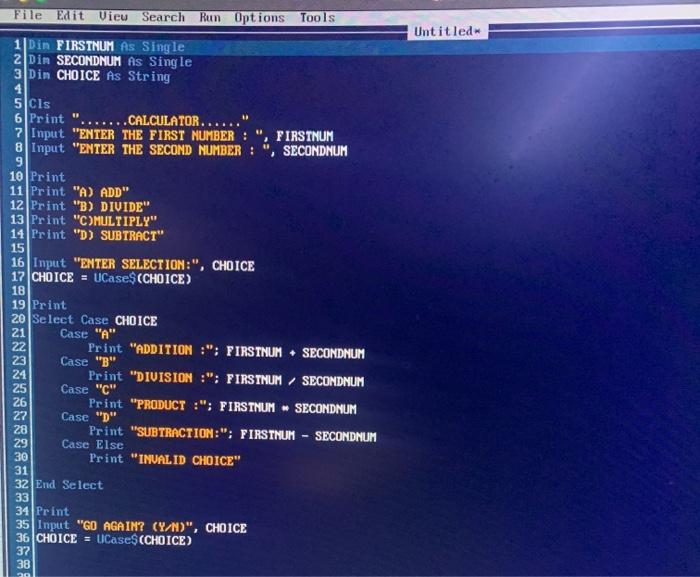Open the File menu
Viewport: 700px width, 577px height.
click(28, 15)
